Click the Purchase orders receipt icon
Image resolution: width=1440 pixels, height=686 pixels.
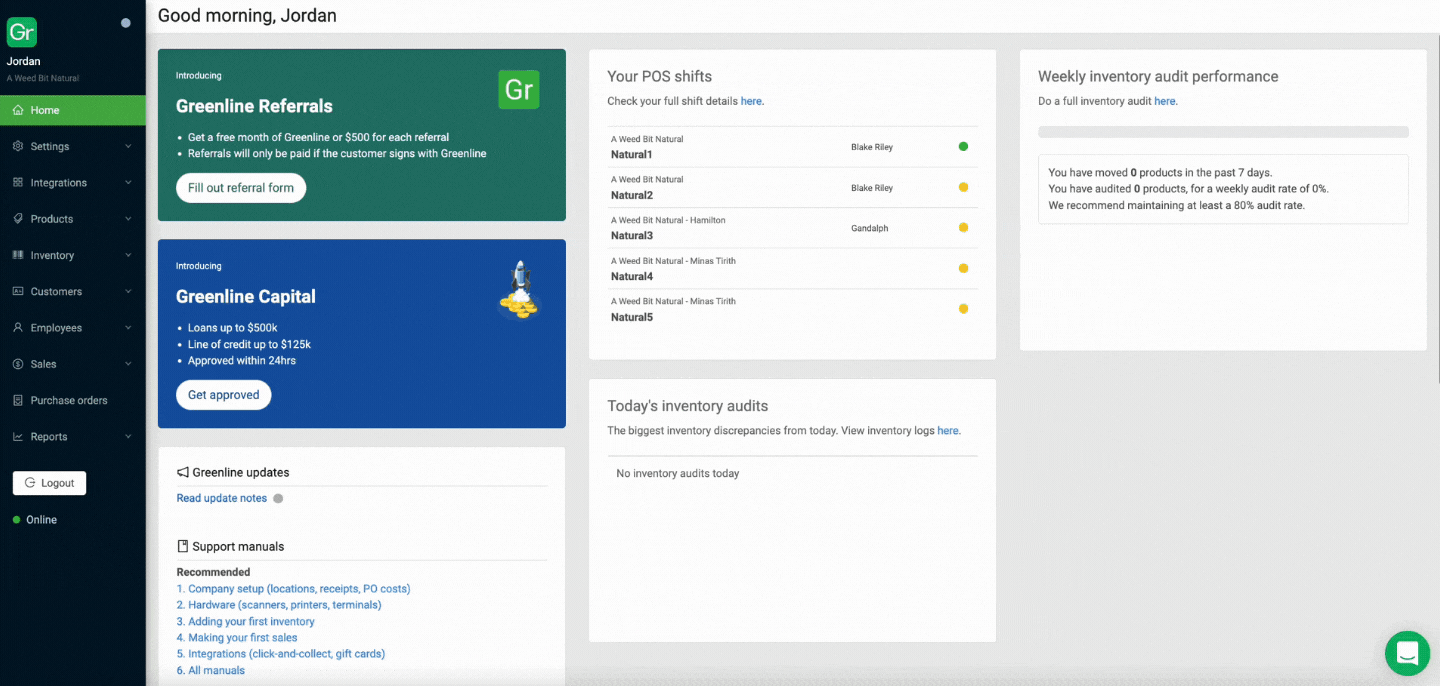pyautogui.click(x=18, y=400)
